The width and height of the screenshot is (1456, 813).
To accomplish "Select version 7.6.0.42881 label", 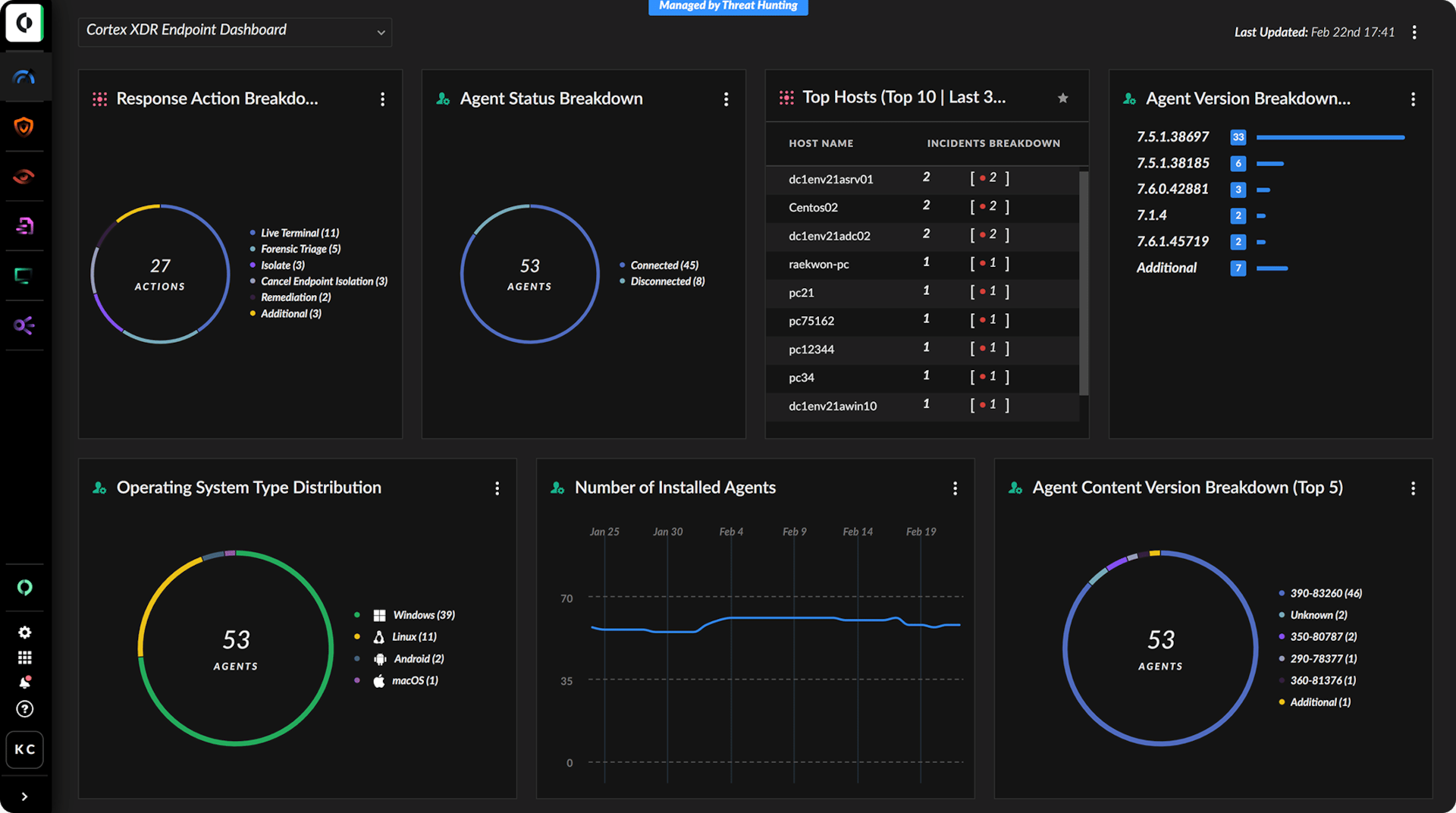I will 1172,189.
